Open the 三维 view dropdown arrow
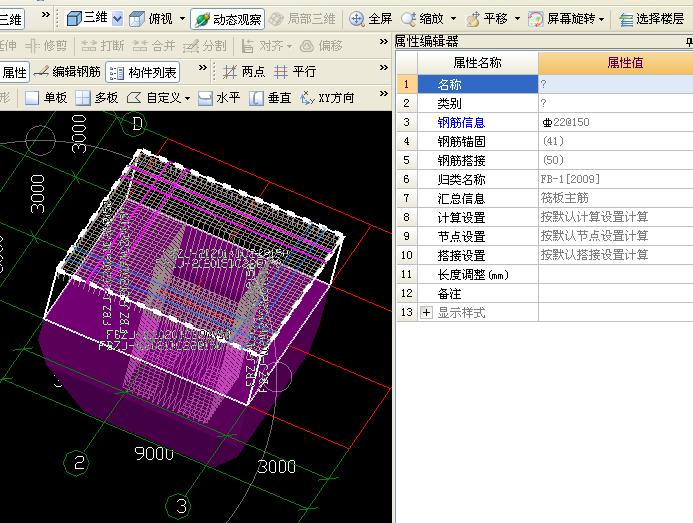 tap(117, 19)
